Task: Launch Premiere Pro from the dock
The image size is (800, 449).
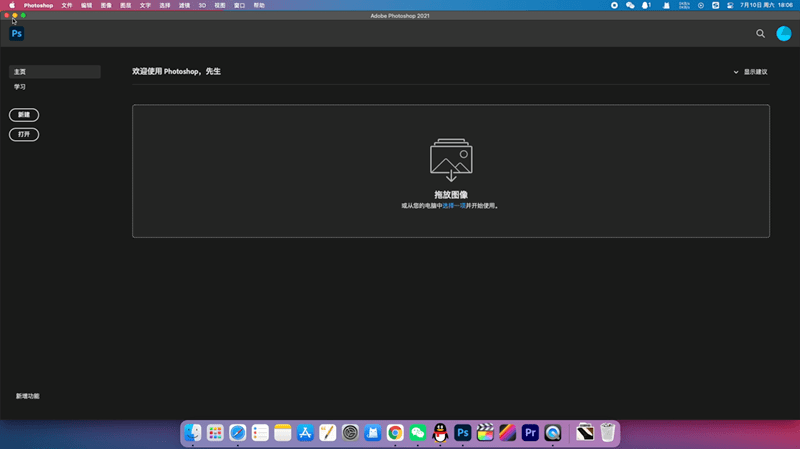Action: [530, 433]
